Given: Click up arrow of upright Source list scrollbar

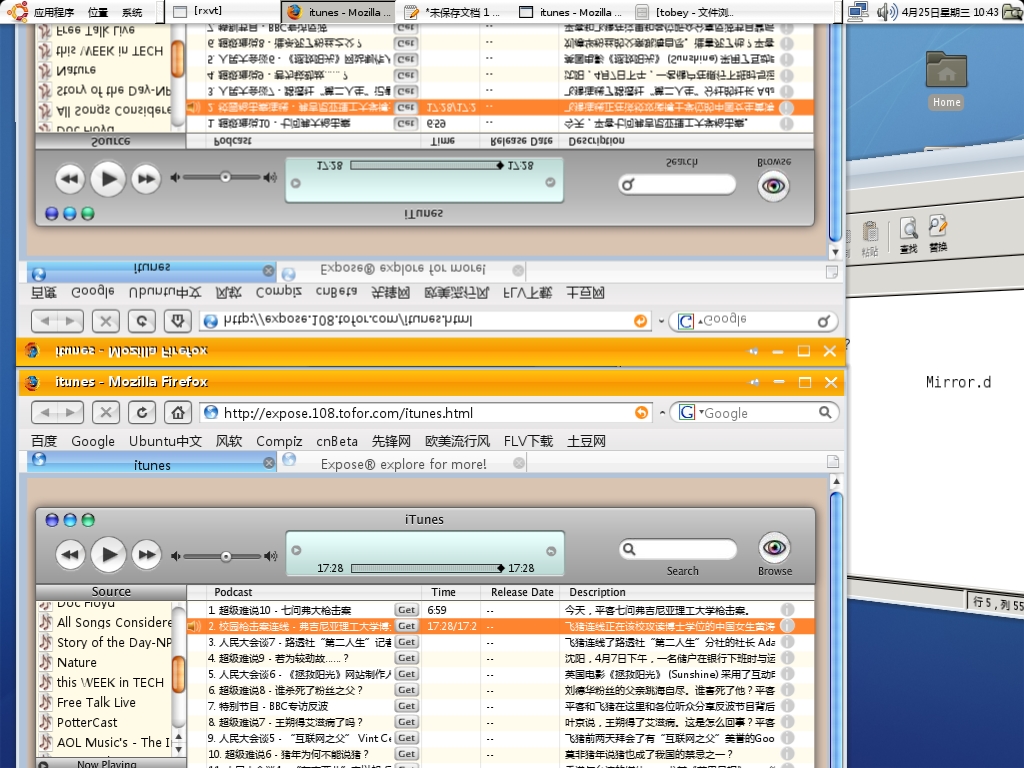Looking at the screenshot, I should 178,738.
